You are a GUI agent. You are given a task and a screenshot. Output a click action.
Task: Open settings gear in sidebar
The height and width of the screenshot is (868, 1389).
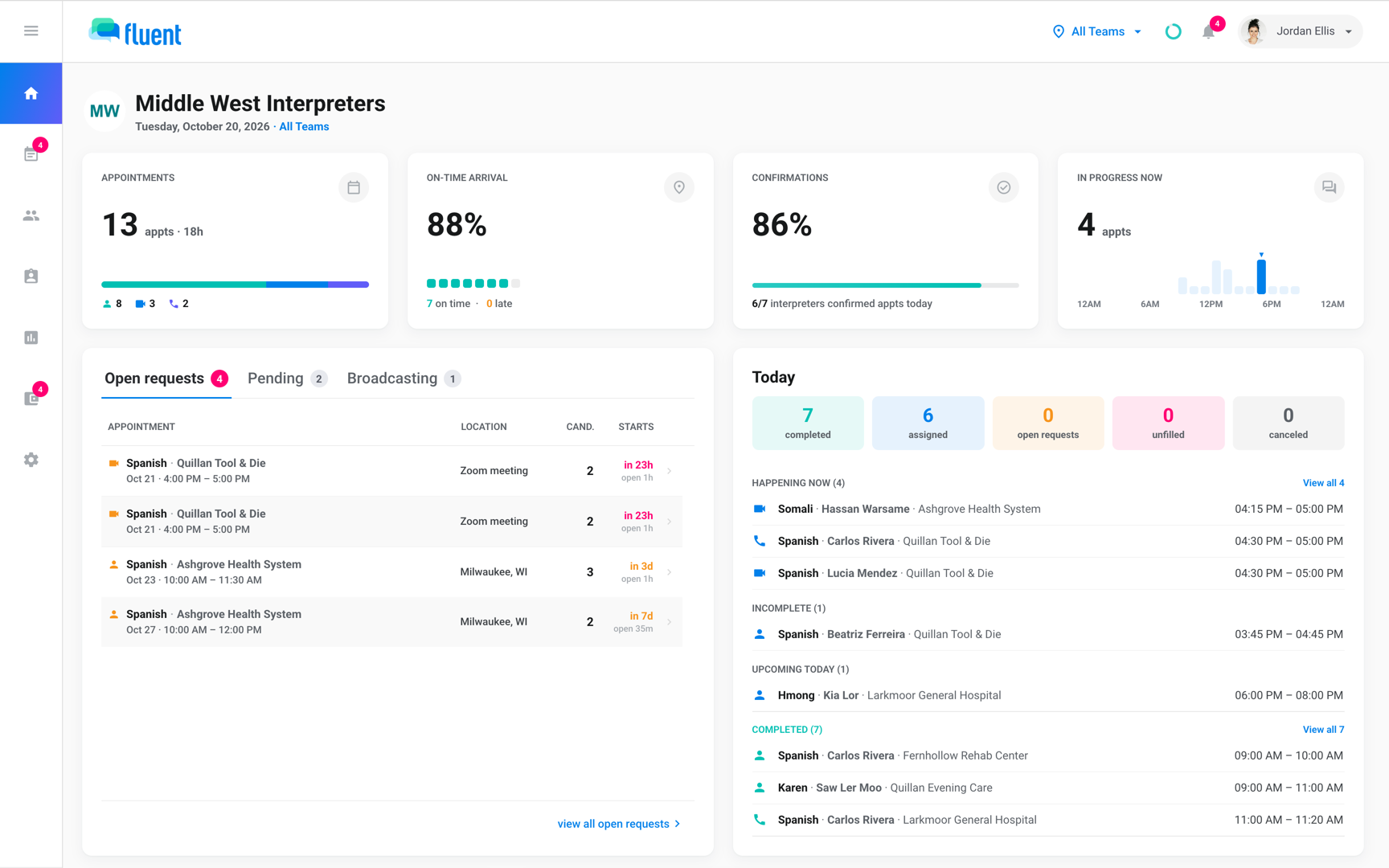click(x=31, y=460)
